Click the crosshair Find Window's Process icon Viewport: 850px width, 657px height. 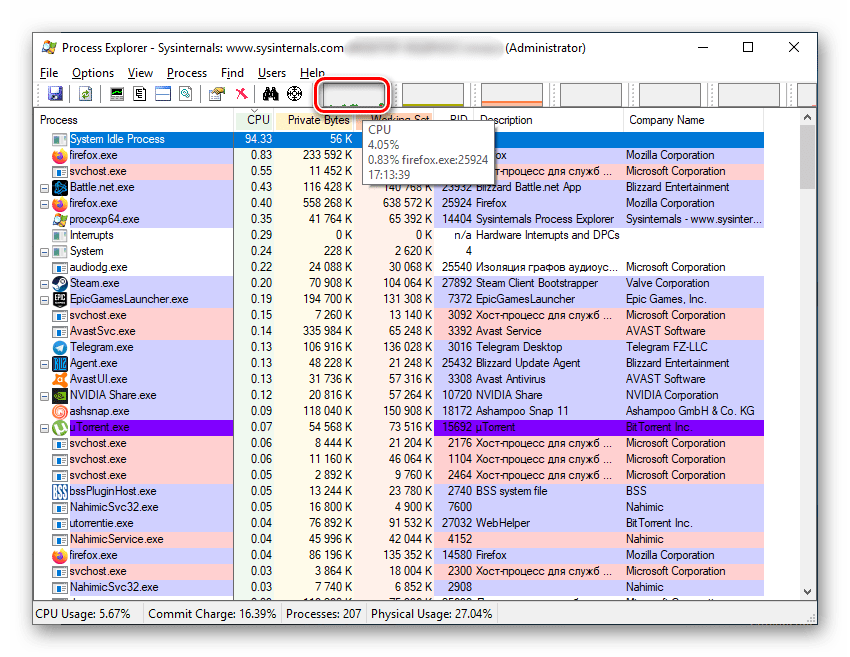294,94
